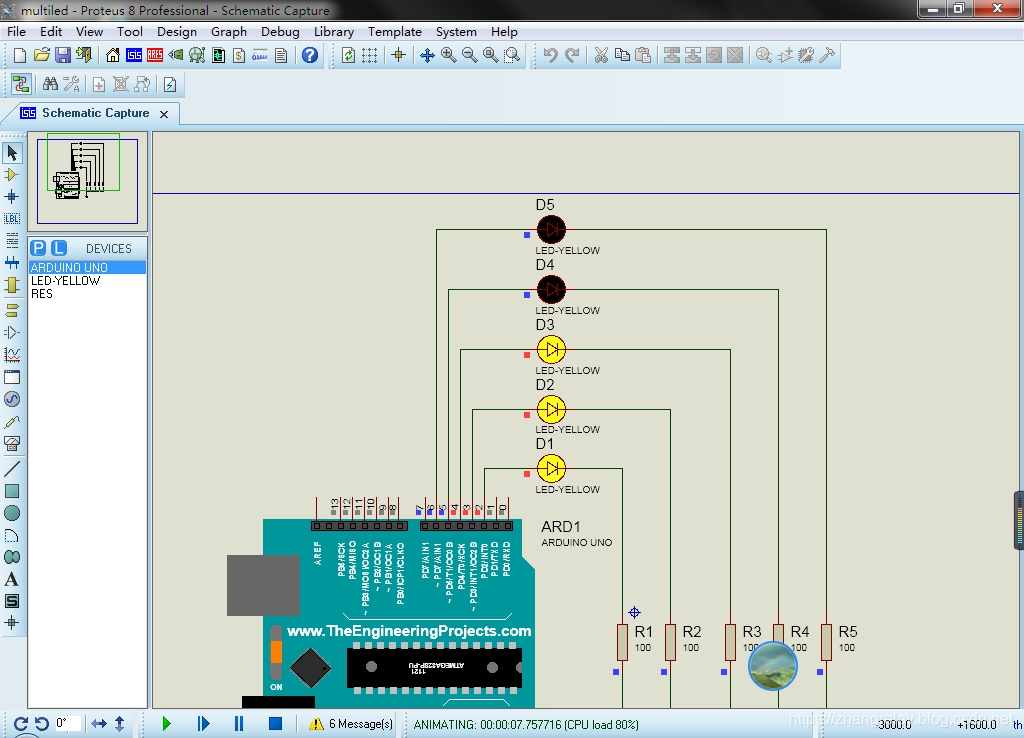Select the Buses mode tool

point(12,263)
